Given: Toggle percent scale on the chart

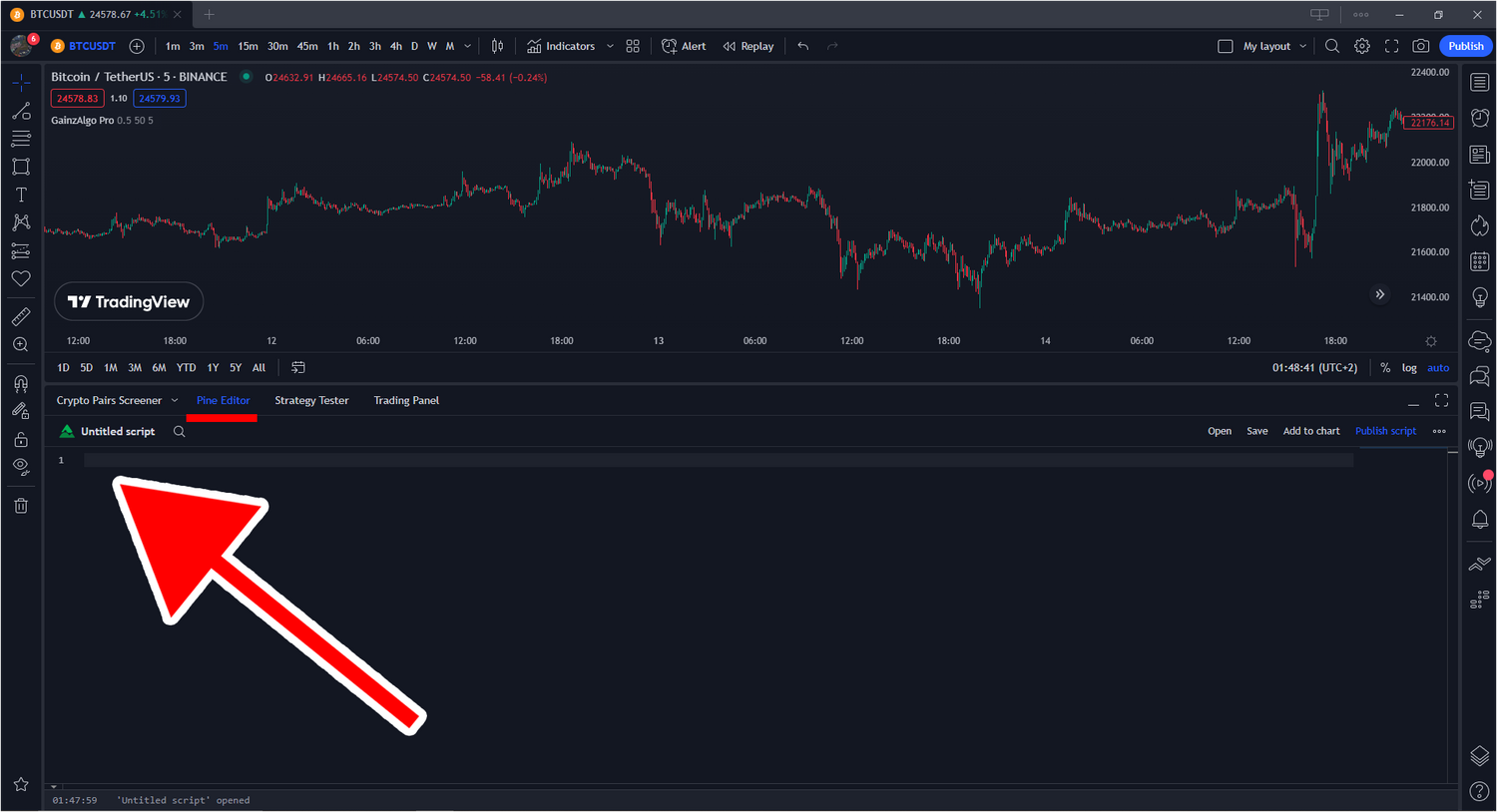Looking at the screenshot, I should [1385, 368].
